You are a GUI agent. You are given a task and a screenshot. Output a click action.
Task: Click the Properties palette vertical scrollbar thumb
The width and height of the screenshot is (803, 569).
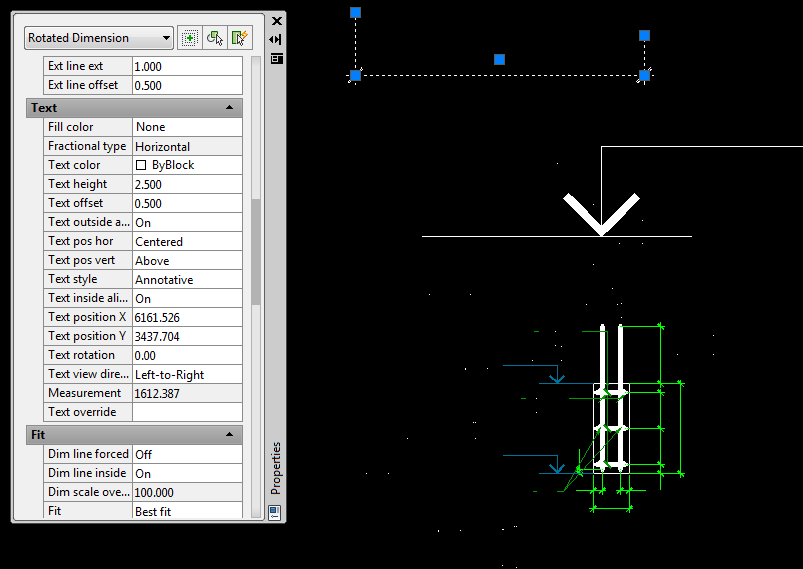tap(256, 251)
